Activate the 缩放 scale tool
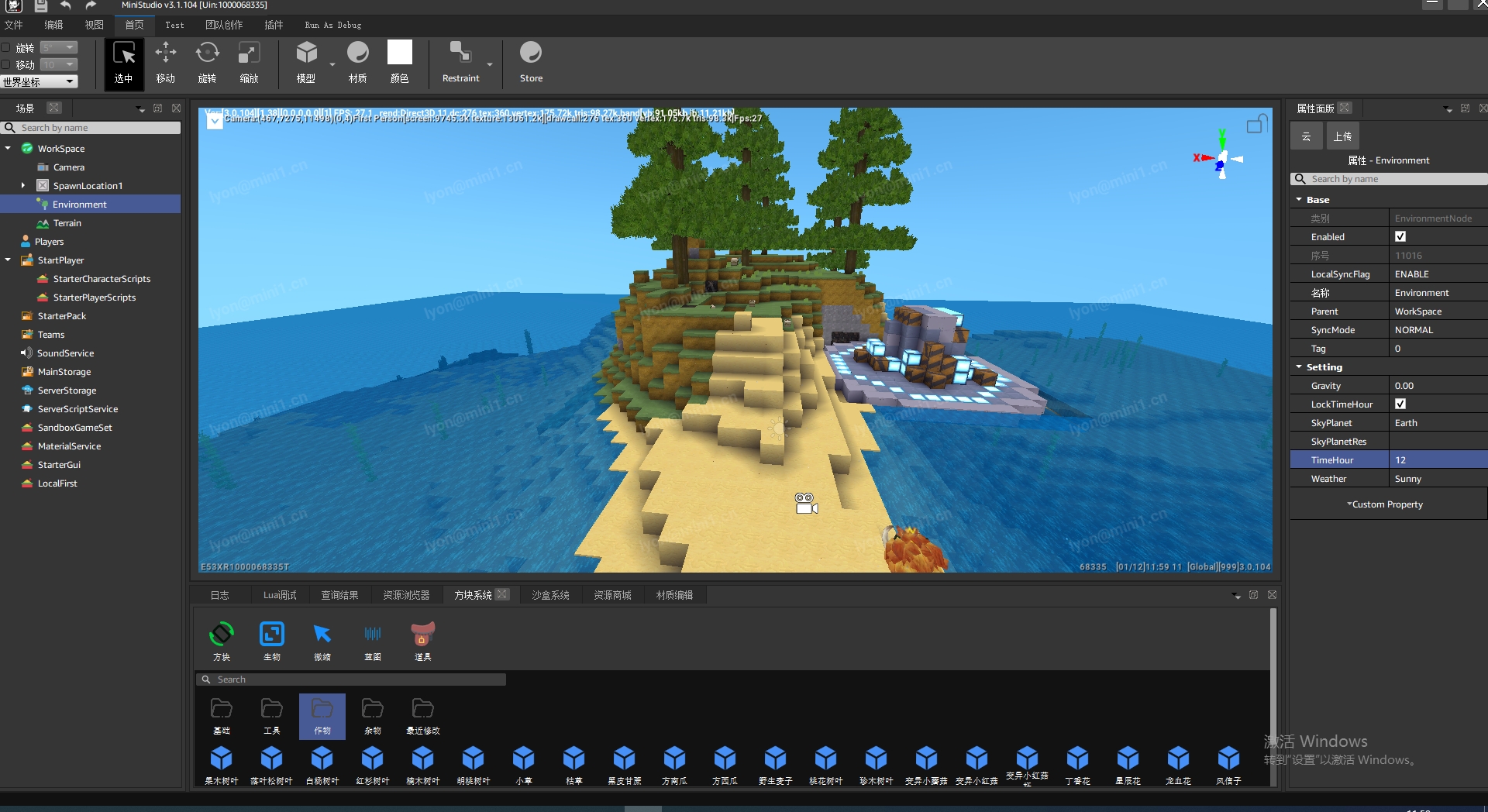This screenshot has width=1488, height=812. [x=249, y=64]
